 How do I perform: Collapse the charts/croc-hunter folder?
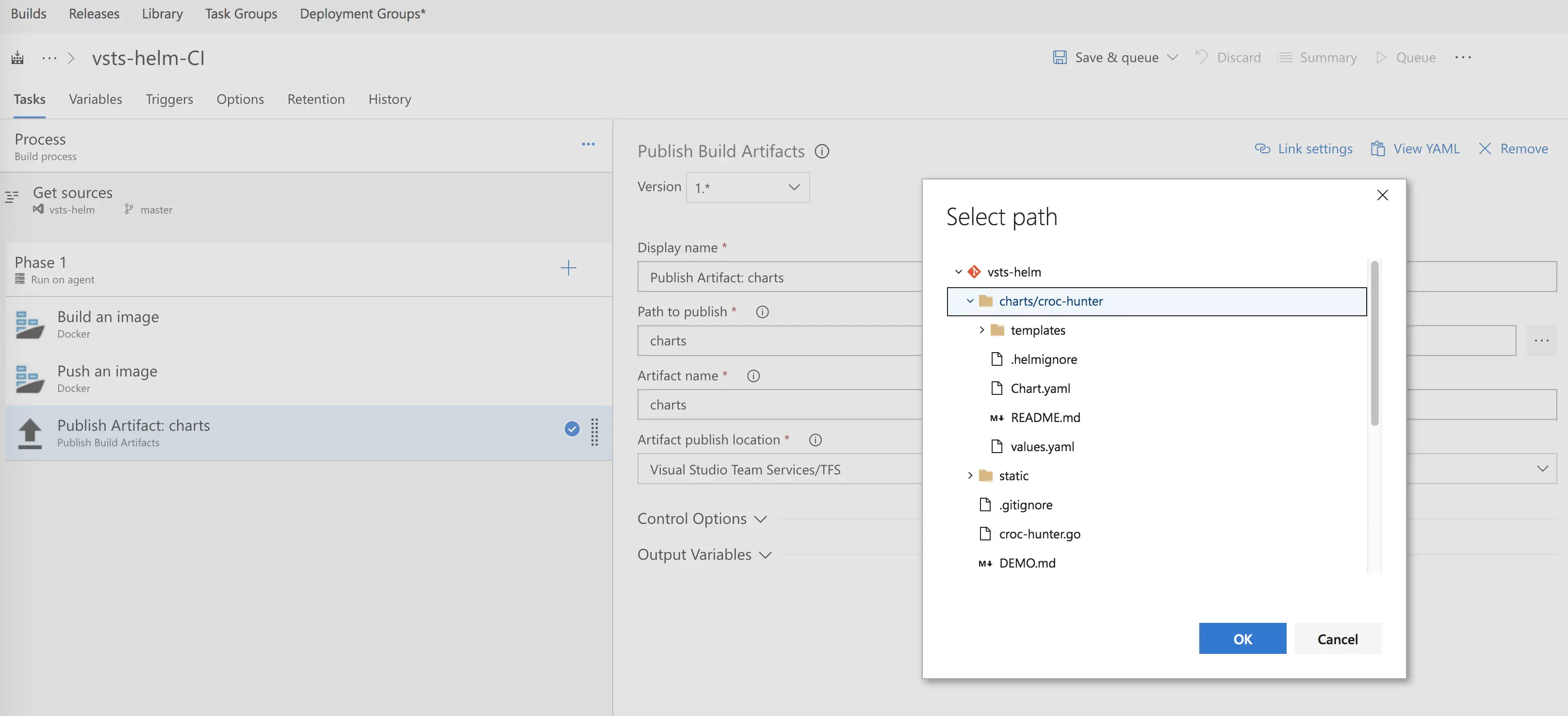pos(970,301)
